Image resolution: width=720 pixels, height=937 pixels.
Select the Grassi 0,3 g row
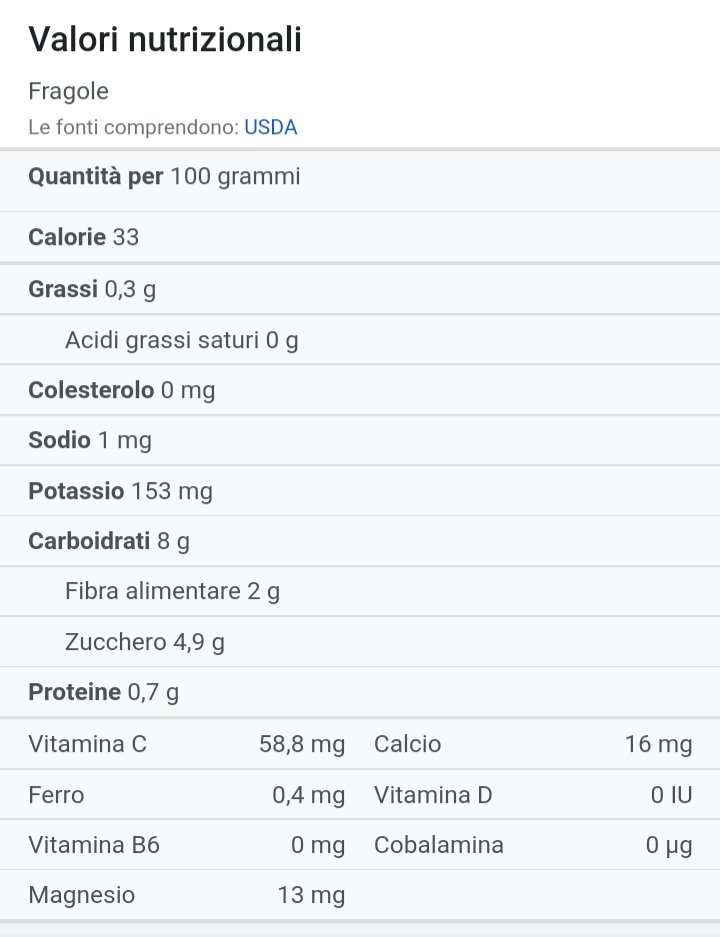(x=360, y=289)
